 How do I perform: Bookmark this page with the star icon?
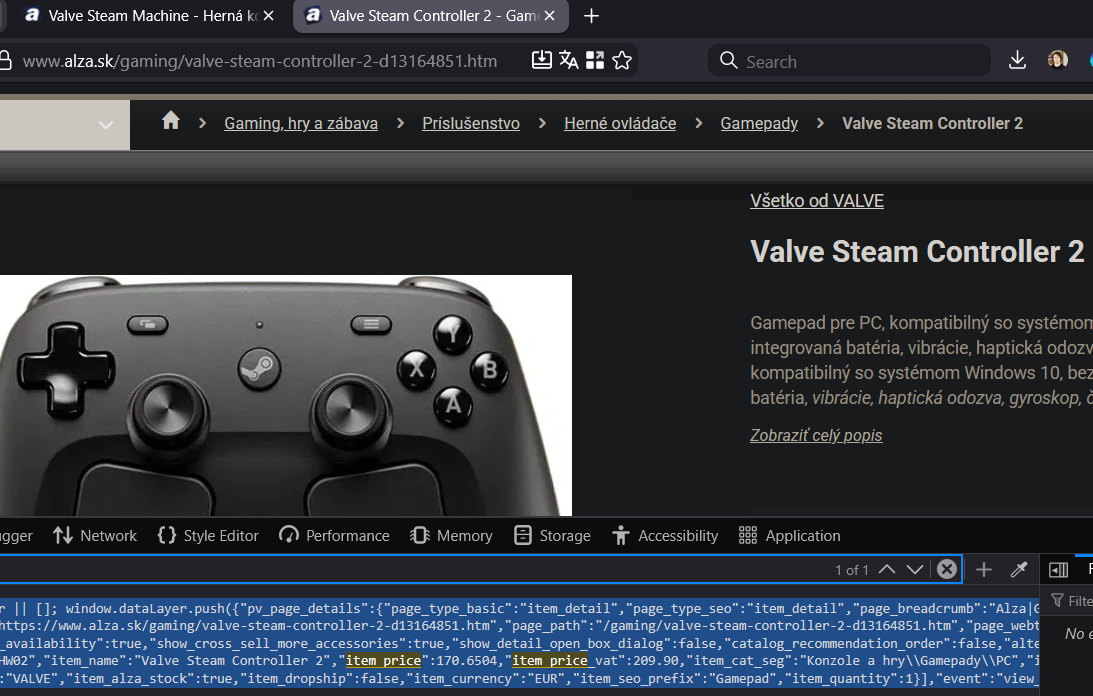coord(622,60)
